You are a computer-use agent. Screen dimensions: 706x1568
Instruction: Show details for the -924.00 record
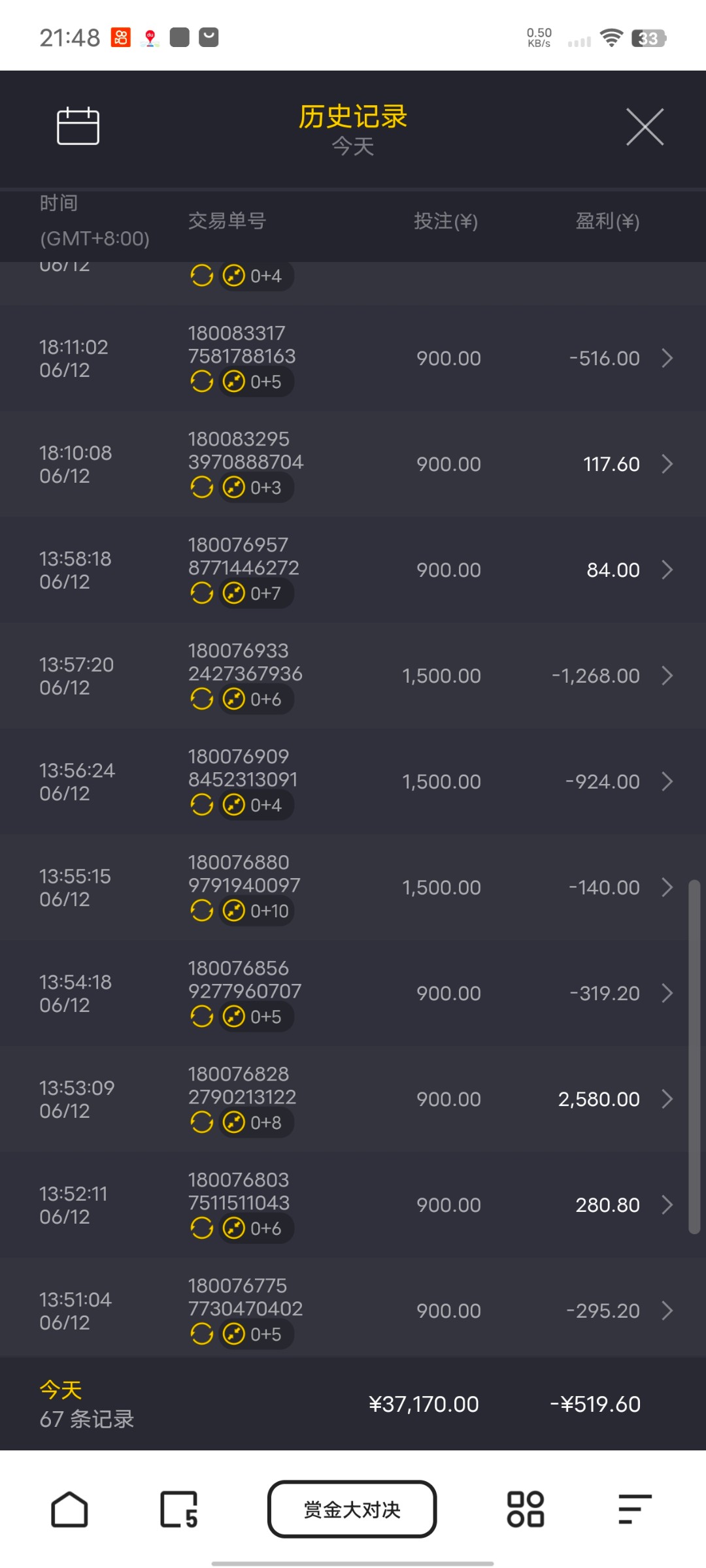pos(667,781)
